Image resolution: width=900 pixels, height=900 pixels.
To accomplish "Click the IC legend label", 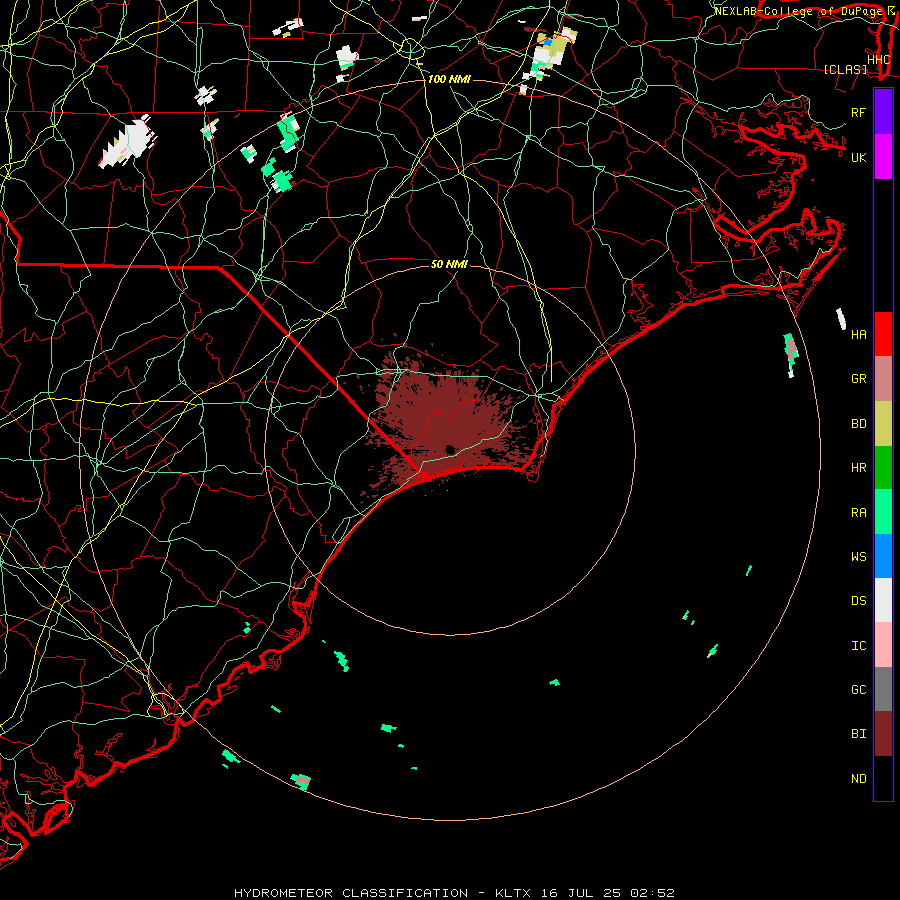I will click(x=858, y=646).
